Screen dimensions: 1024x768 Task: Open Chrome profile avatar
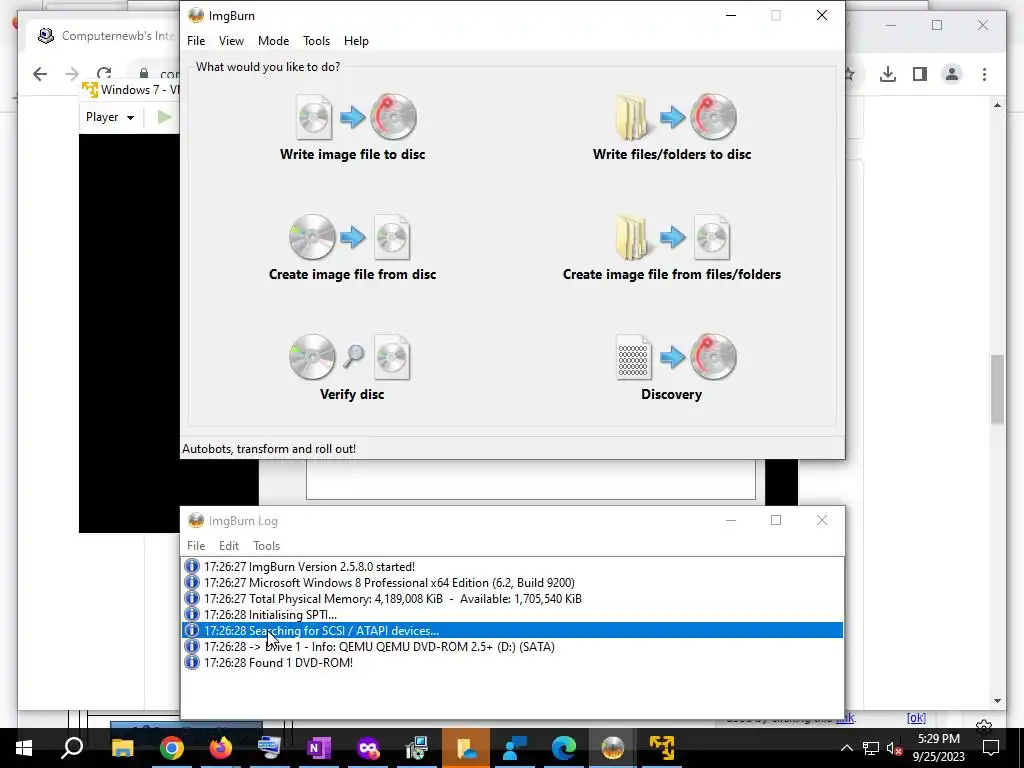point(952,74)
